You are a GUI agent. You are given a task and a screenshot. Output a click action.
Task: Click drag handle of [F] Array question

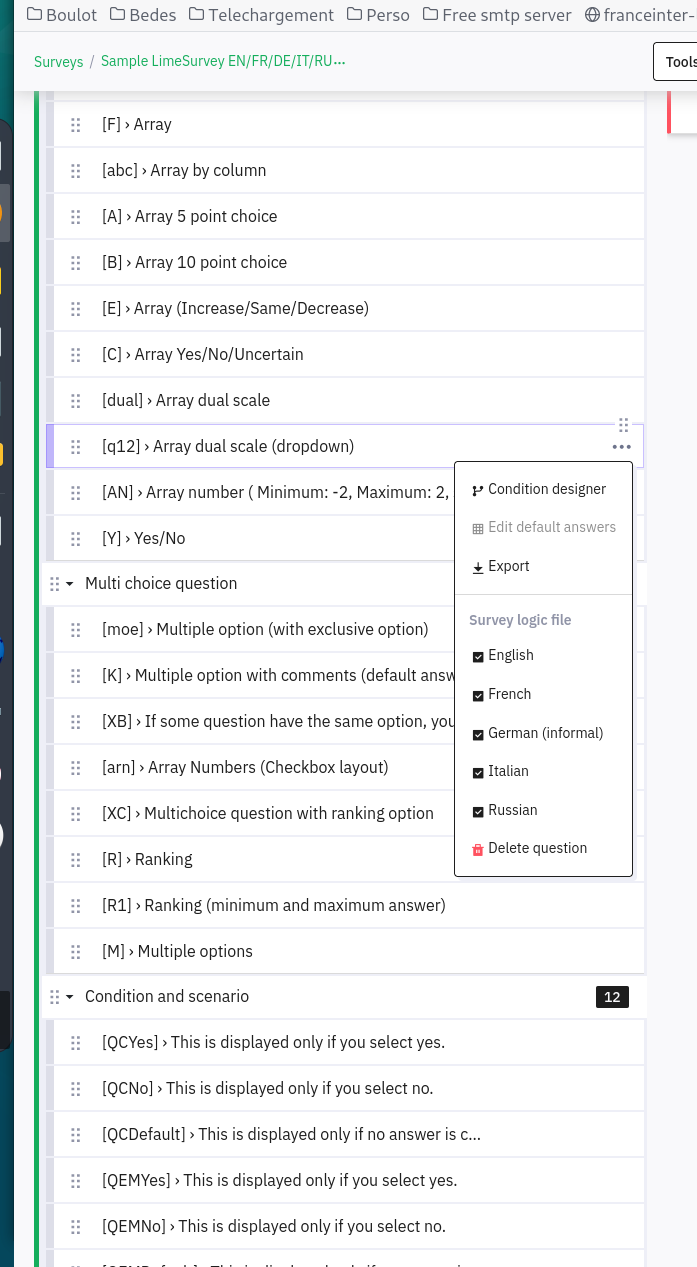tap(76, 125)
